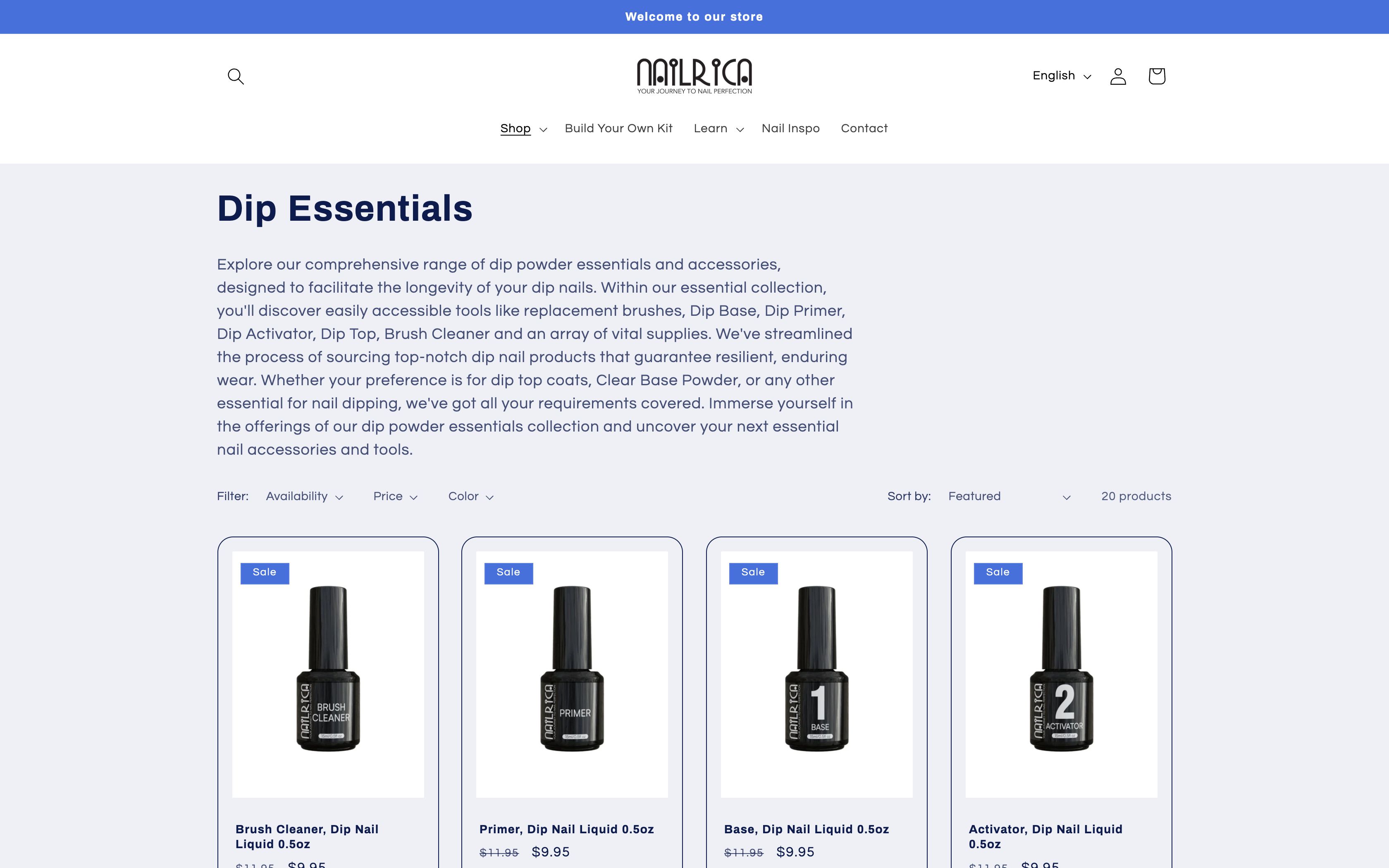Expand the Availability filter
Image resolution: width=1389 pixels, height=868 pixels.
pyautogui.click(x=304, y=496)
